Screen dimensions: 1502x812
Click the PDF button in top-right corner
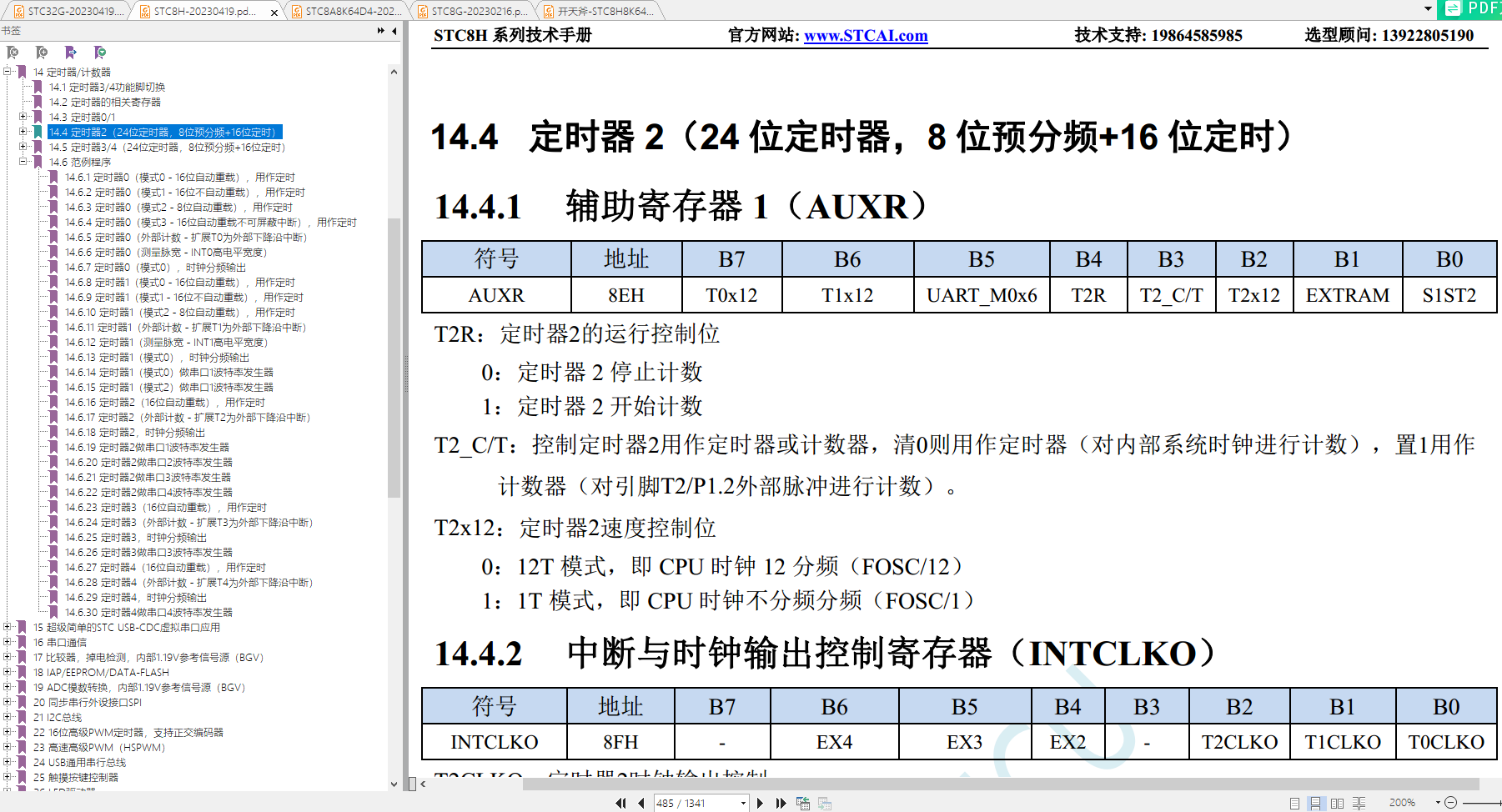tap(1471, 8)
